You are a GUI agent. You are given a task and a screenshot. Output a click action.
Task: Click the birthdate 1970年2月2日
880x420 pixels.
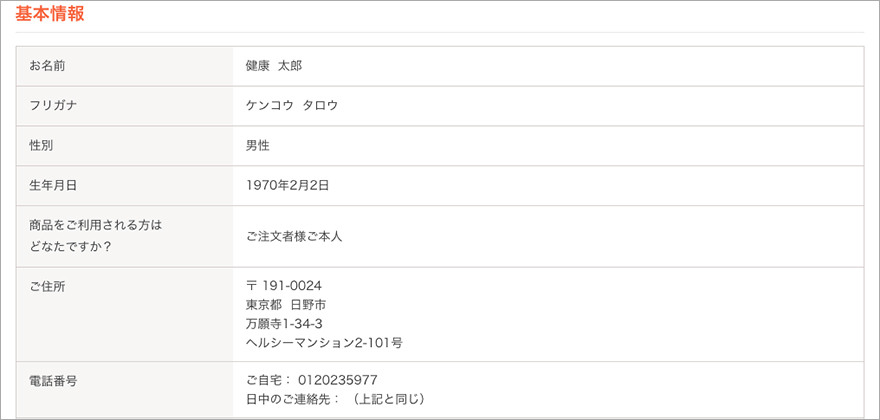[287, 186]
